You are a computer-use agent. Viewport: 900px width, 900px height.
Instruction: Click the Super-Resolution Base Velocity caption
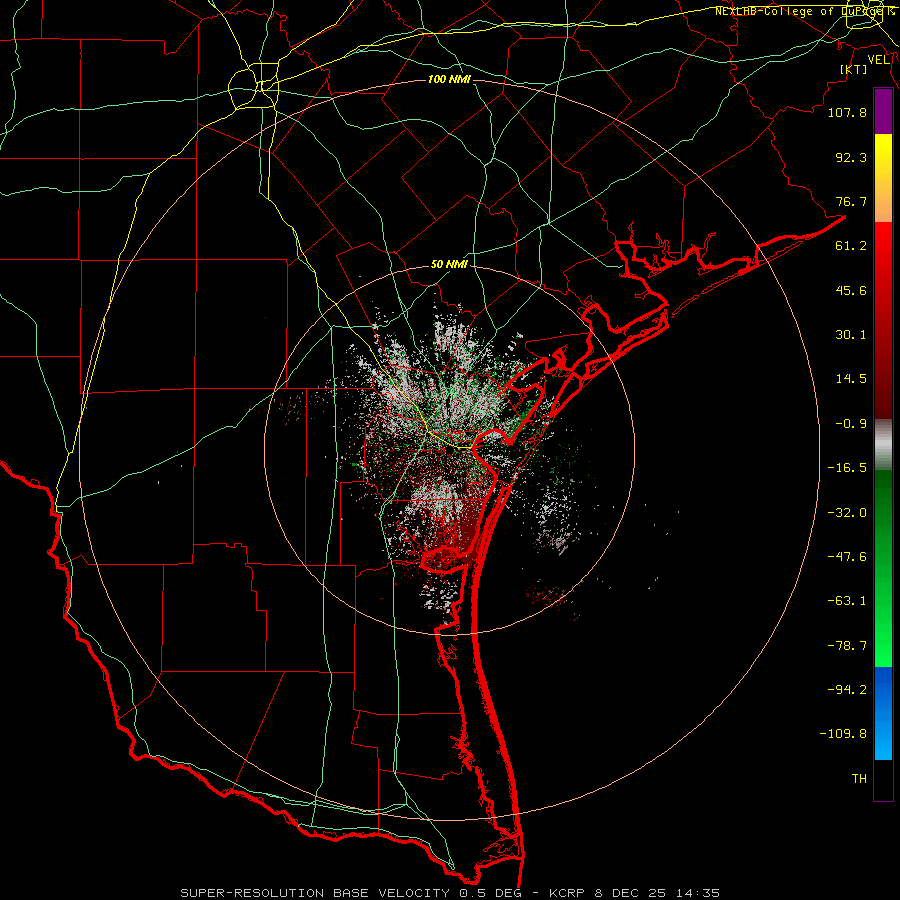[449, 893]
